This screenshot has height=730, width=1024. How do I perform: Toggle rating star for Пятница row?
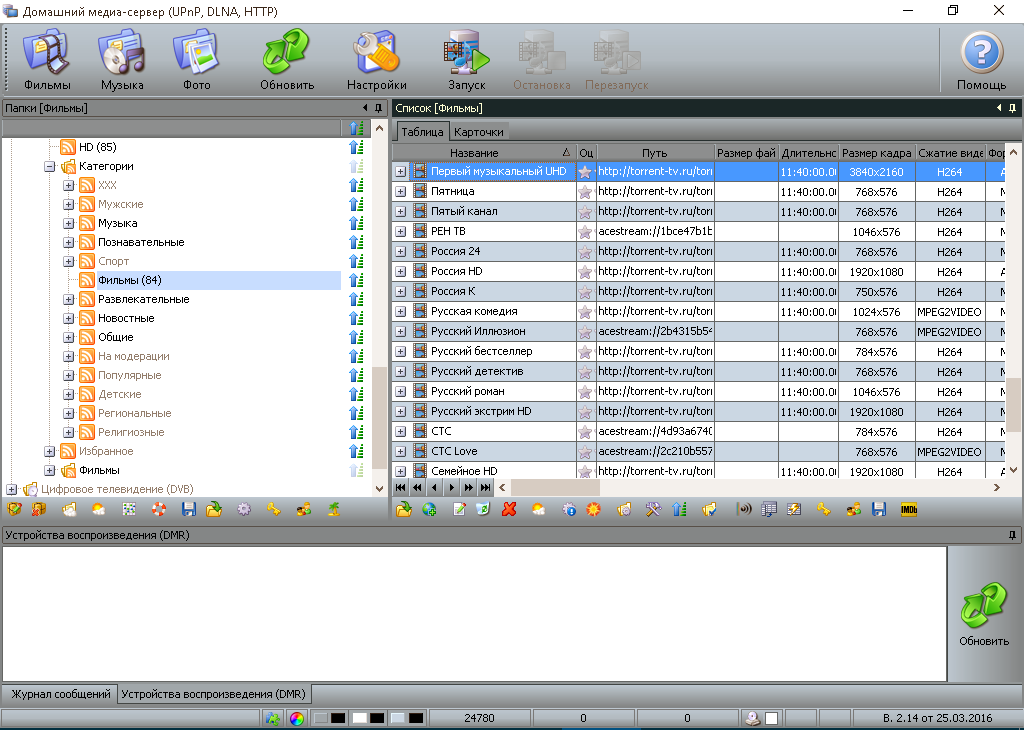tap(586, 192)
